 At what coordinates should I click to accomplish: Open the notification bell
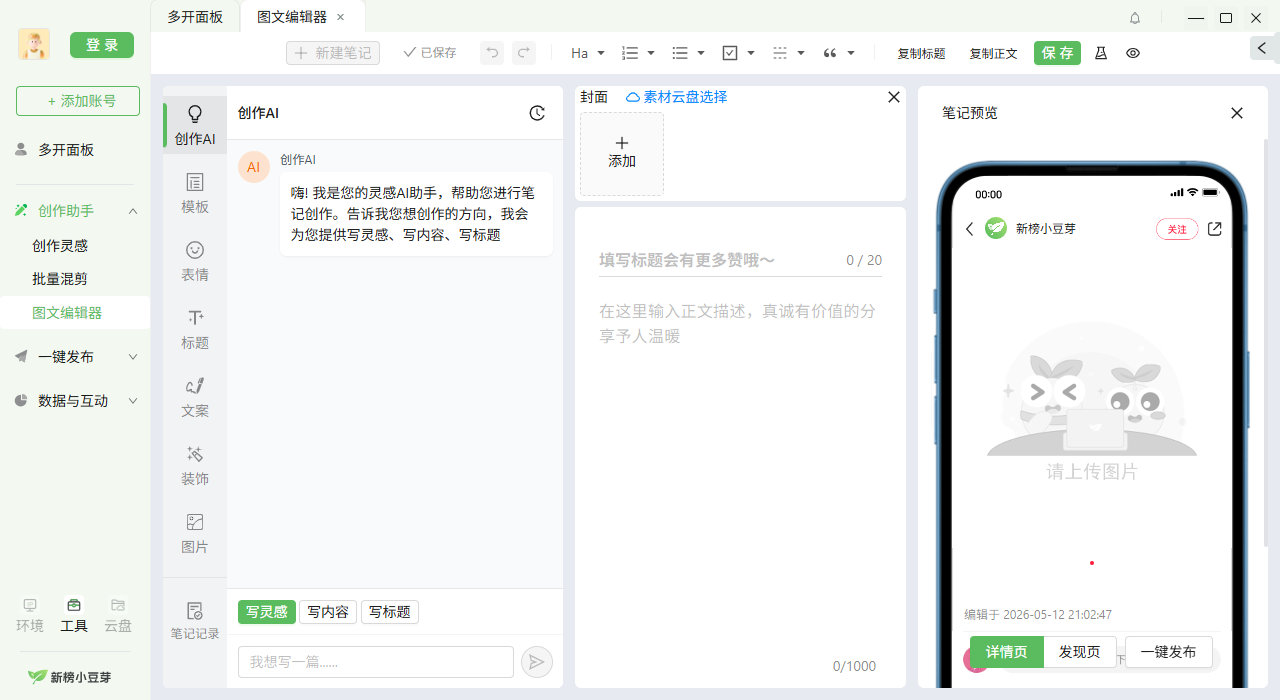[1135, 18]
